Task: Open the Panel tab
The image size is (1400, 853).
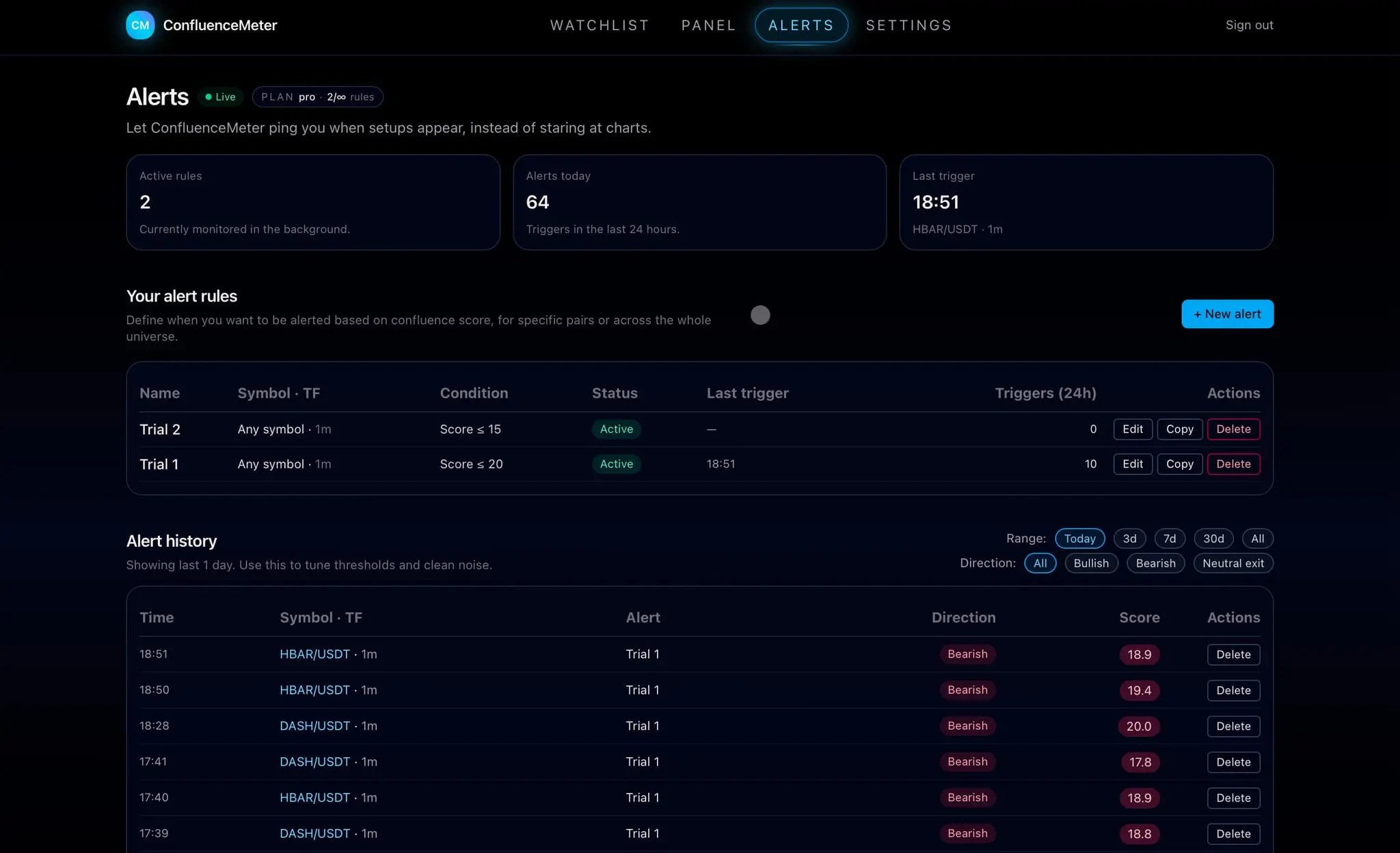Action: 708,25
